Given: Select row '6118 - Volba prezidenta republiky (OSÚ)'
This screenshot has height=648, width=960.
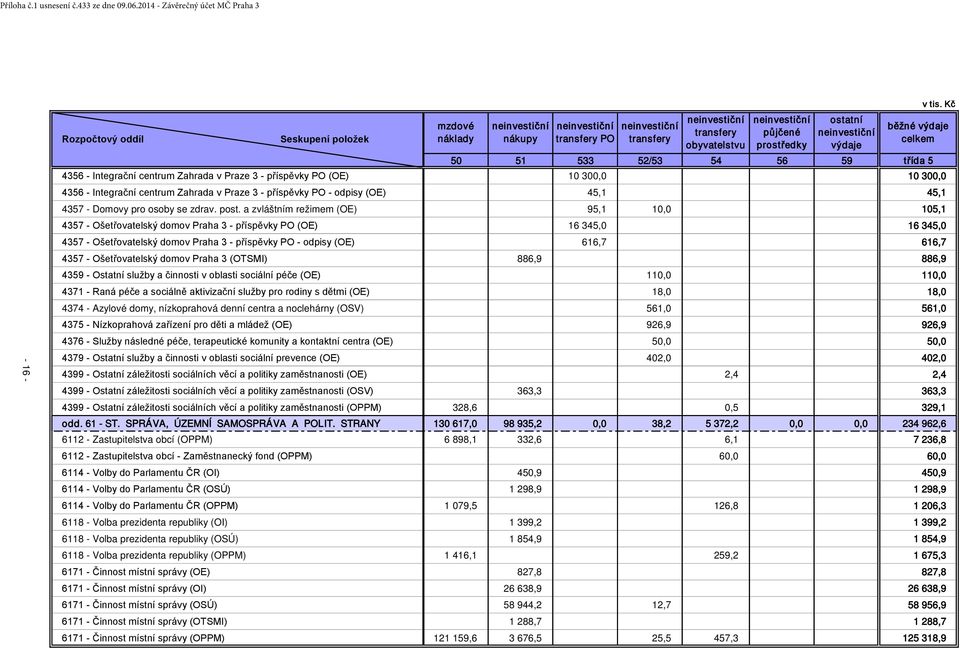Looking at the screenshot, I should click(x=503, y=539).
